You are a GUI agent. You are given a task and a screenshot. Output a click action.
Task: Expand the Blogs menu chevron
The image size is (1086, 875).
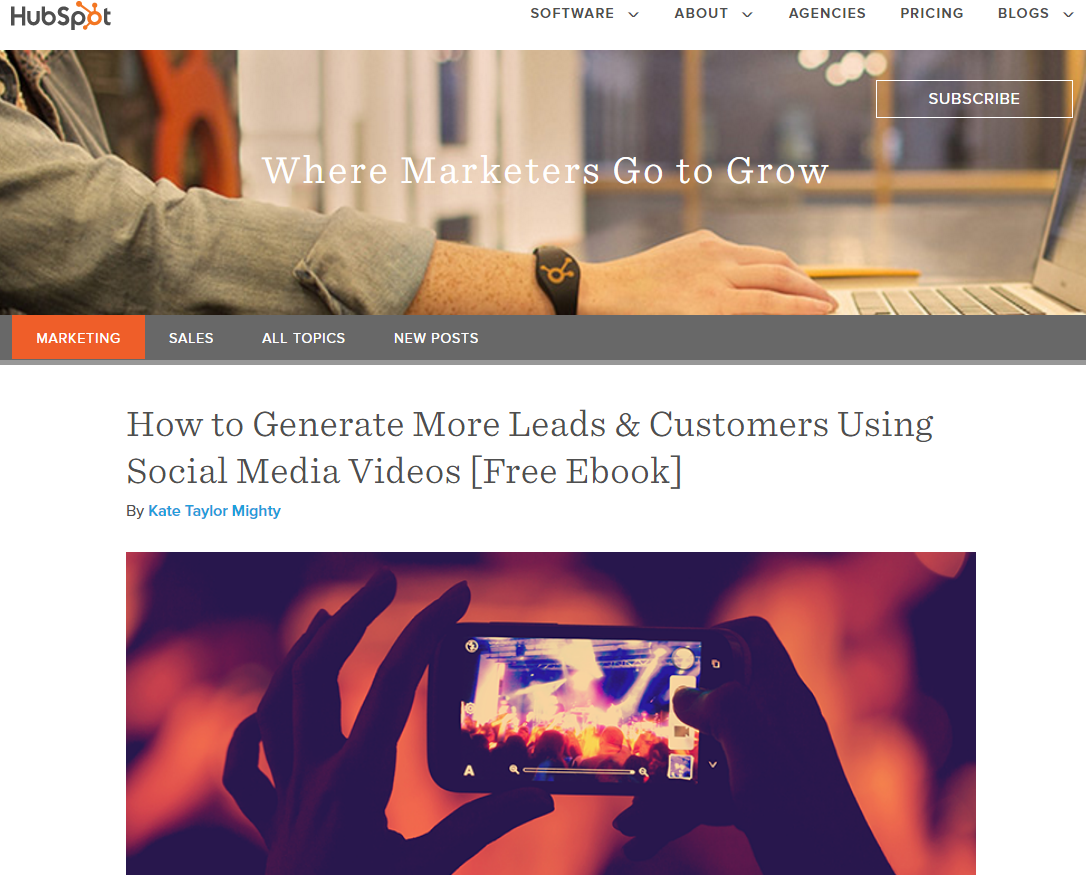tap(1068, 15)
